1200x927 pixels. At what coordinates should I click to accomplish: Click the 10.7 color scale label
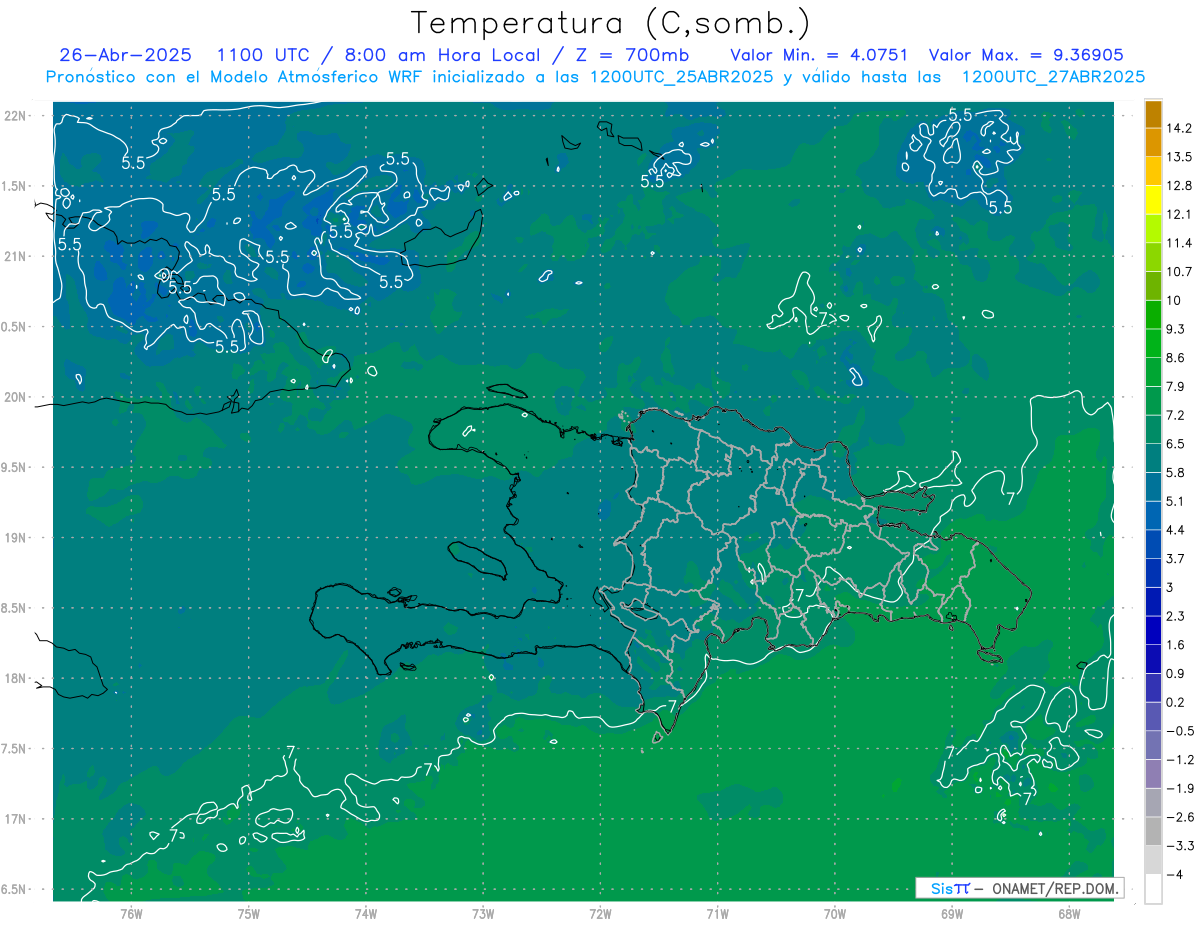(1180, 272)
